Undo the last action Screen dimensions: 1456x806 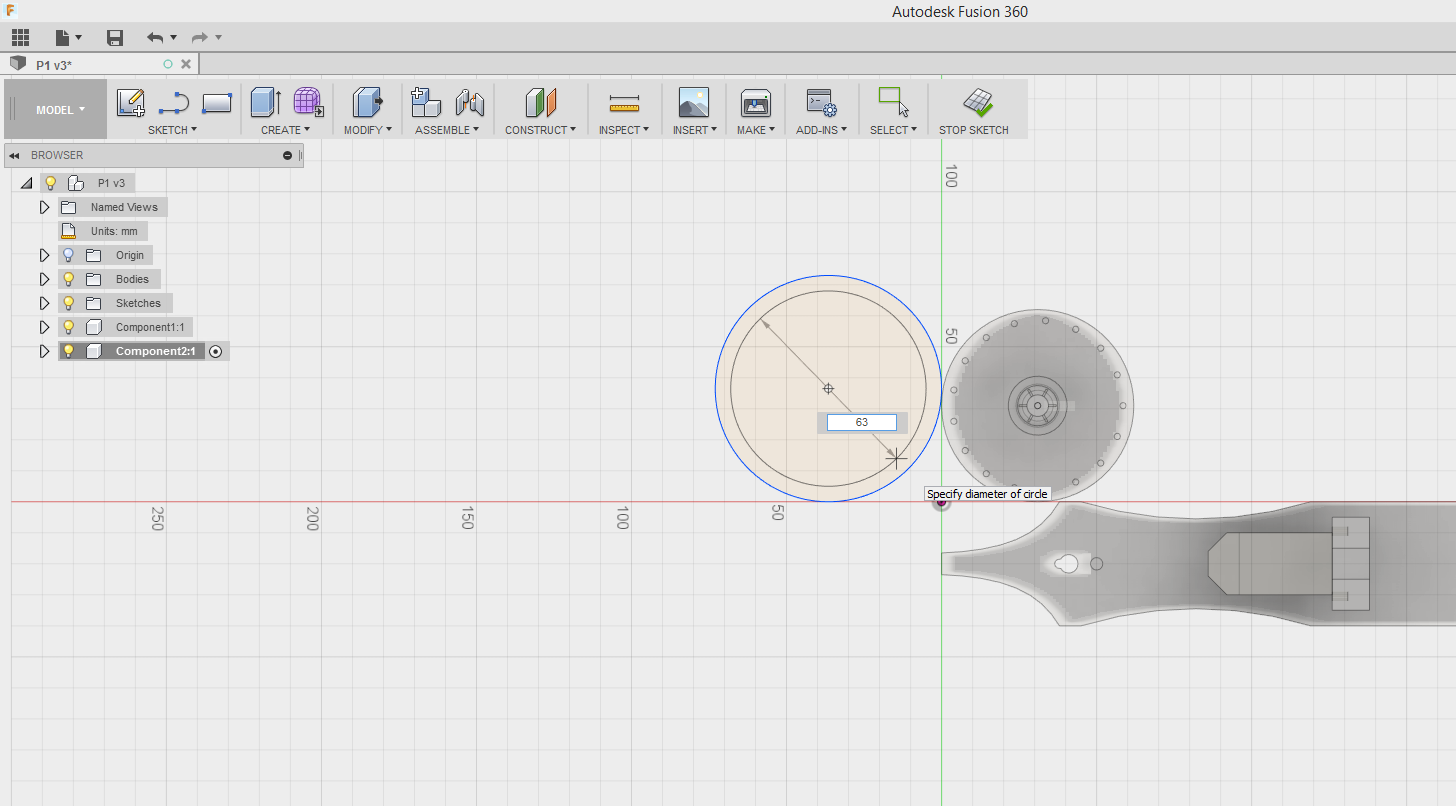pyautogui.click(x=155, y=38)
